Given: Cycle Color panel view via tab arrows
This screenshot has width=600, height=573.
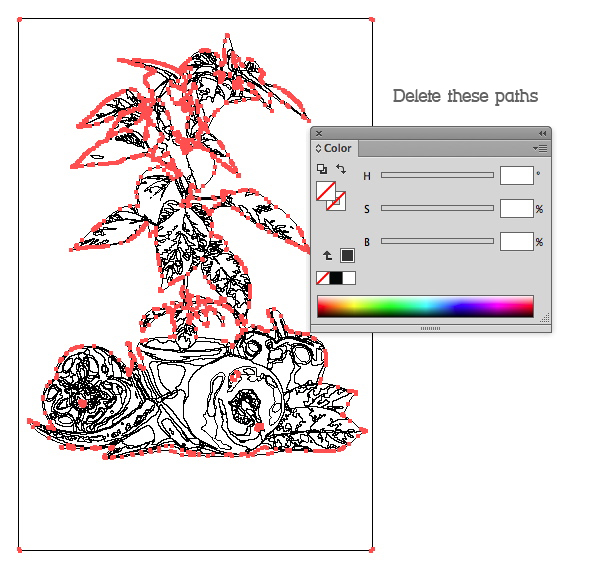Looking at the screenshot, I should [318, 149].
